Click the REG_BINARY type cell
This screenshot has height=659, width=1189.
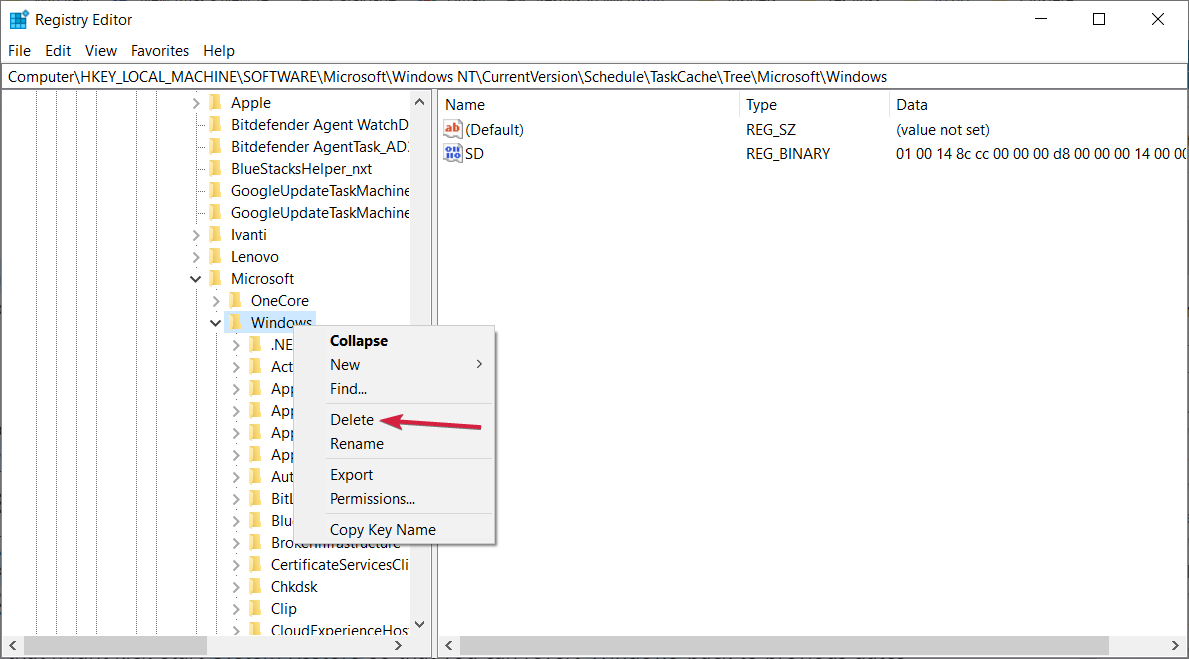(788, 153)
